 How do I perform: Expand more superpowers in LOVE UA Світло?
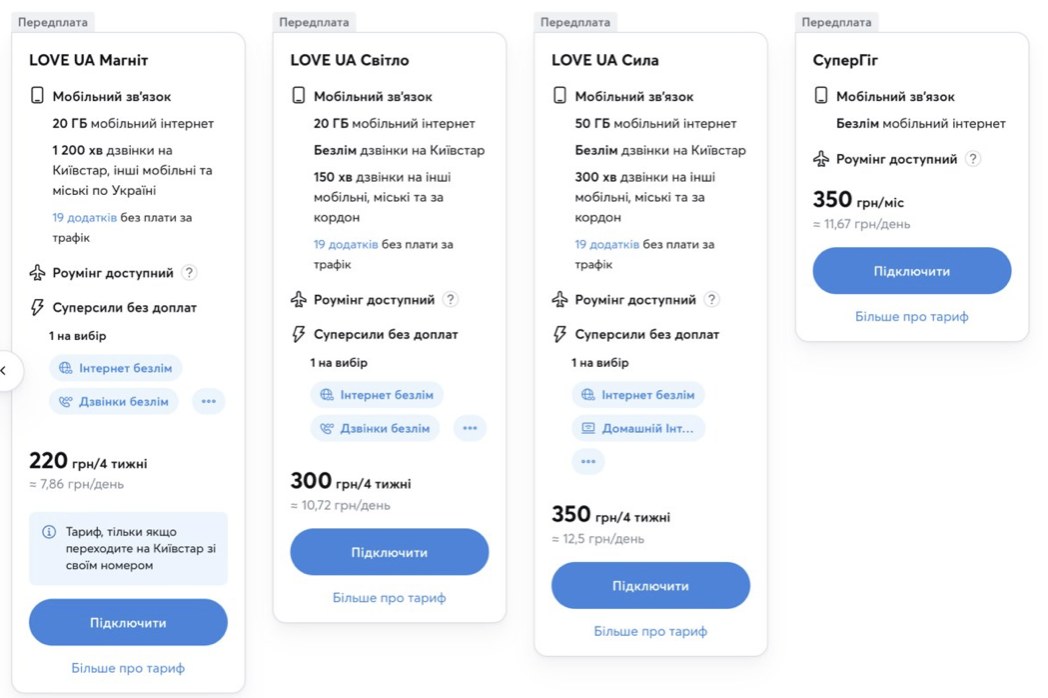coord(470,428)
